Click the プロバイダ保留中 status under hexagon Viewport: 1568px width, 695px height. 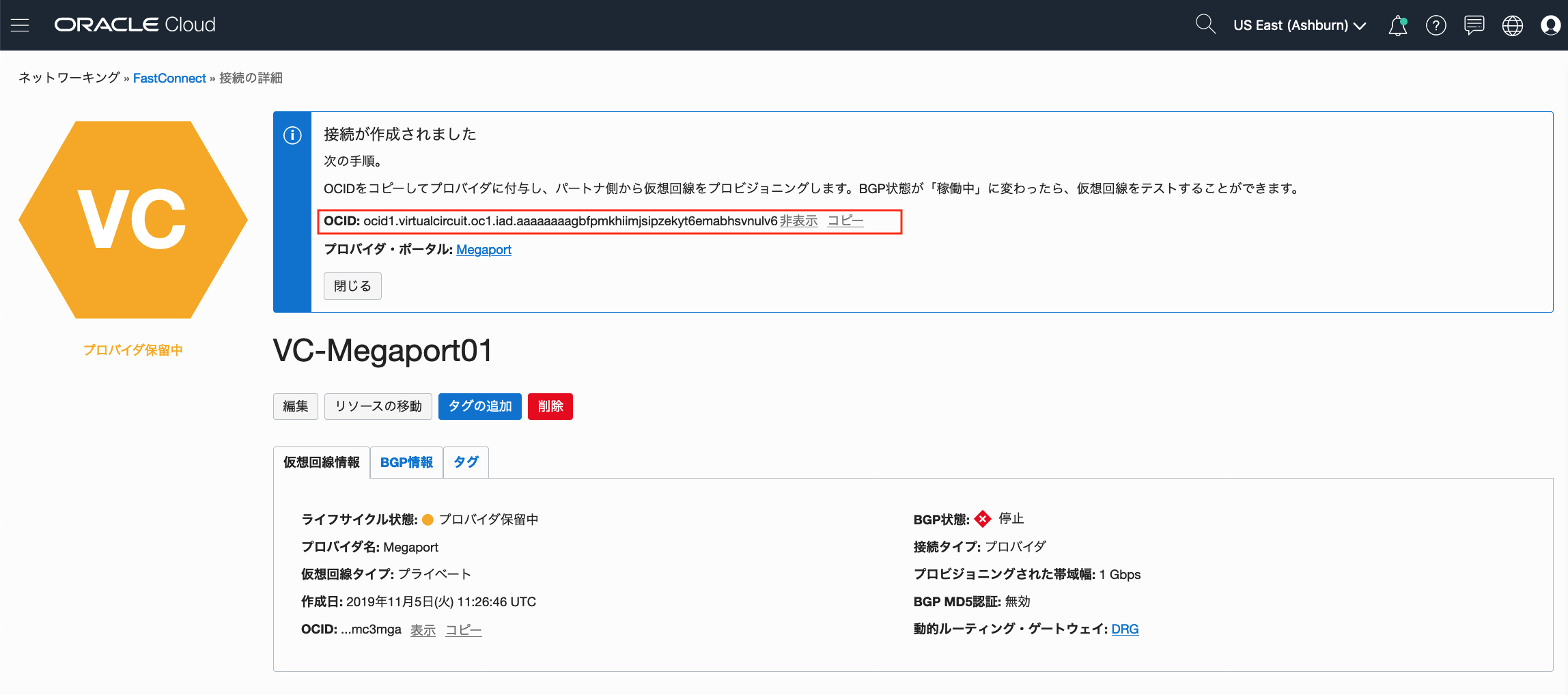[133, 350]
